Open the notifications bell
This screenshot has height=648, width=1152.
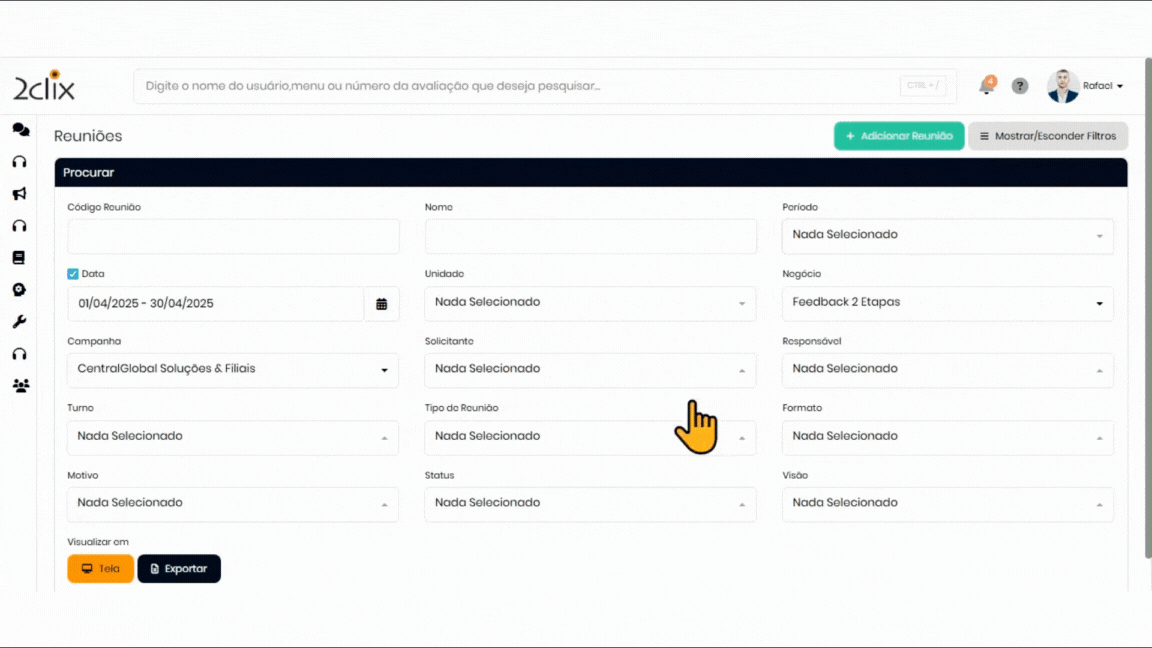click(986, 86)
